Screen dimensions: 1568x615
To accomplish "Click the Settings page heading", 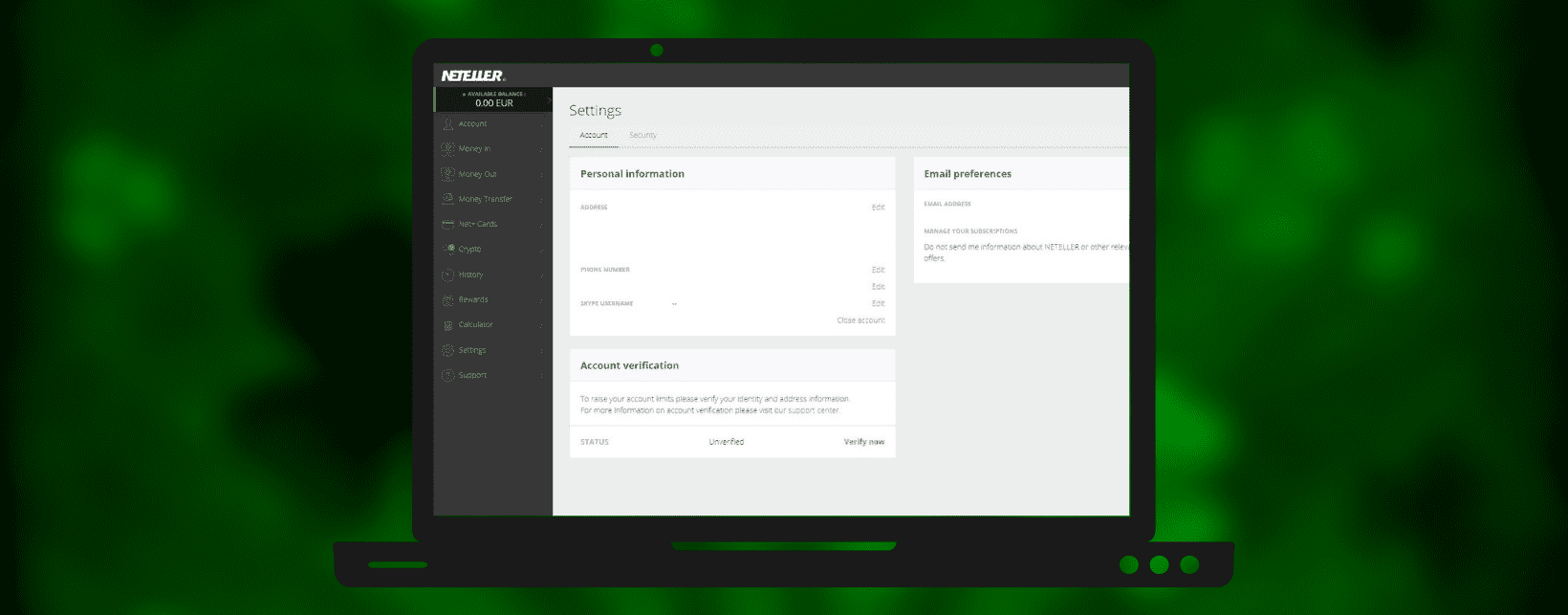I will [595, 111].
